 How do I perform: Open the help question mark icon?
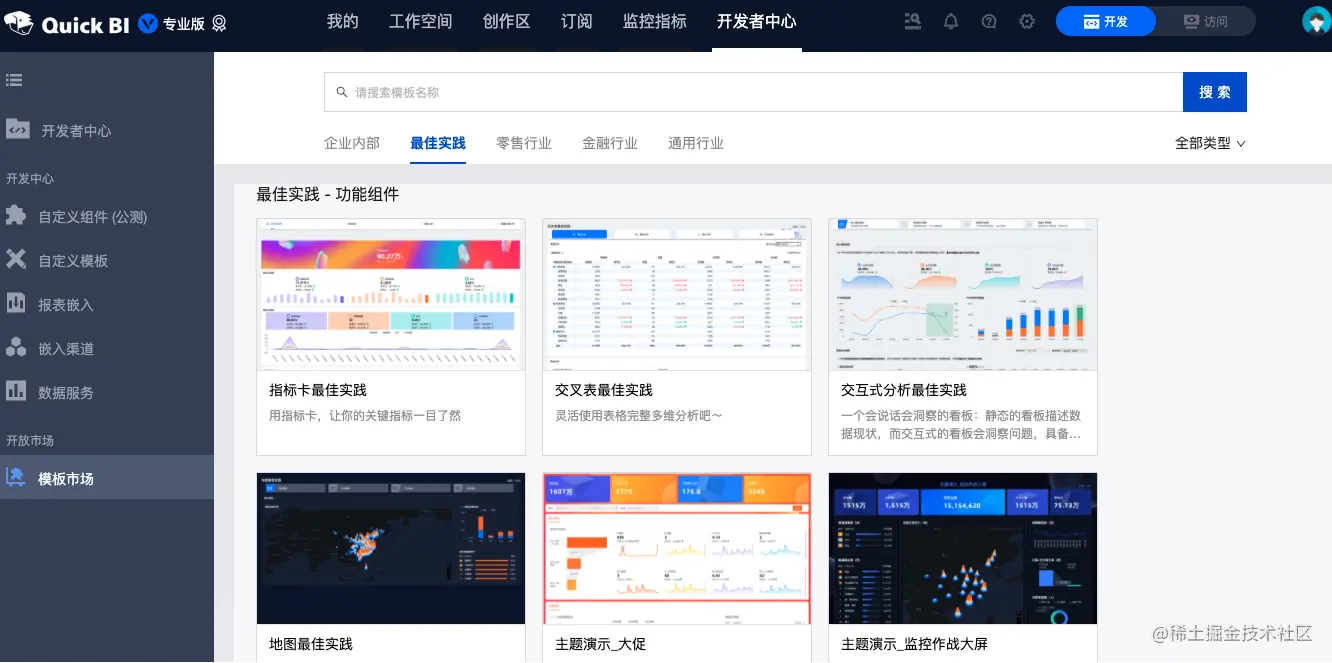pyautogui.click(x=989, y=21)
